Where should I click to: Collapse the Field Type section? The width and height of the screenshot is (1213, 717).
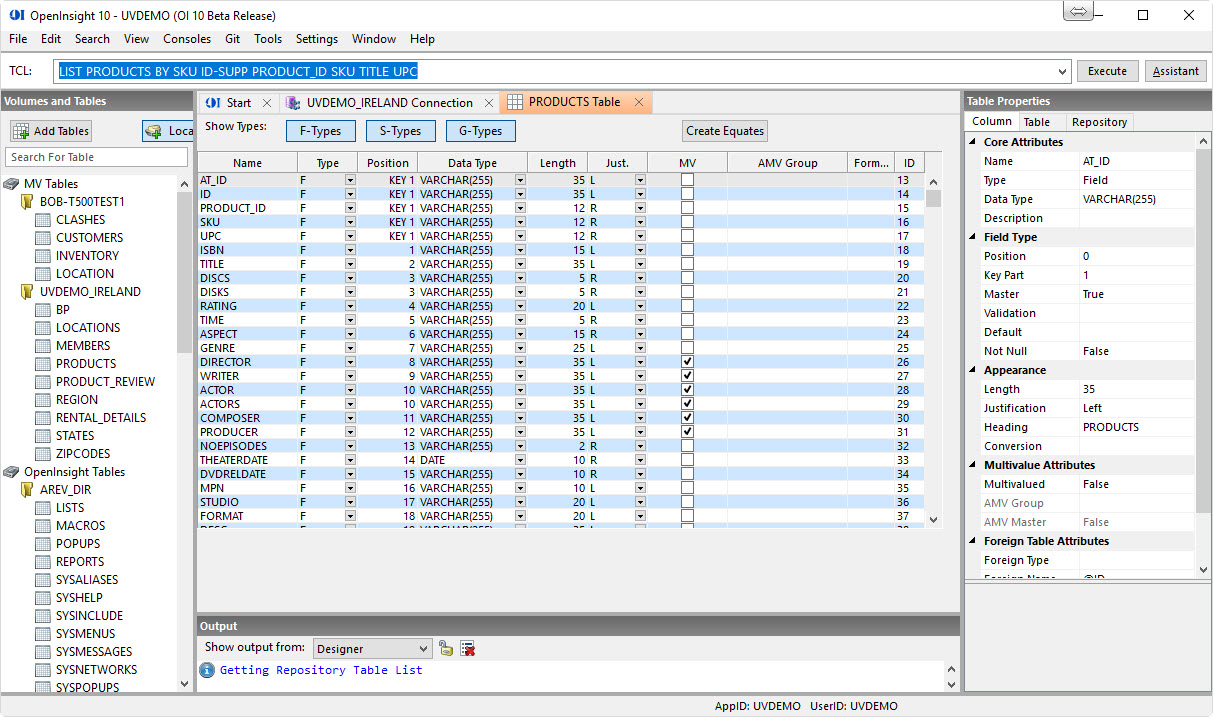(x=974, y=237)
